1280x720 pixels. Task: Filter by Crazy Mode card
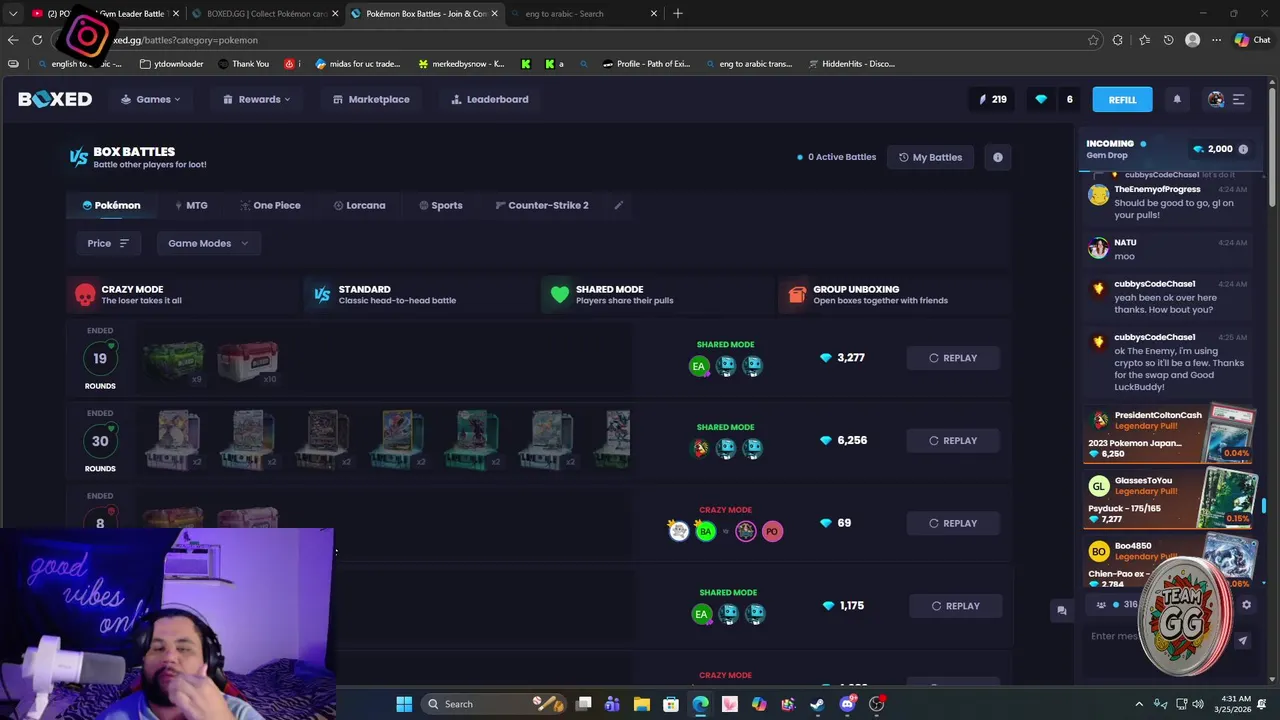[x=183, y=295]
